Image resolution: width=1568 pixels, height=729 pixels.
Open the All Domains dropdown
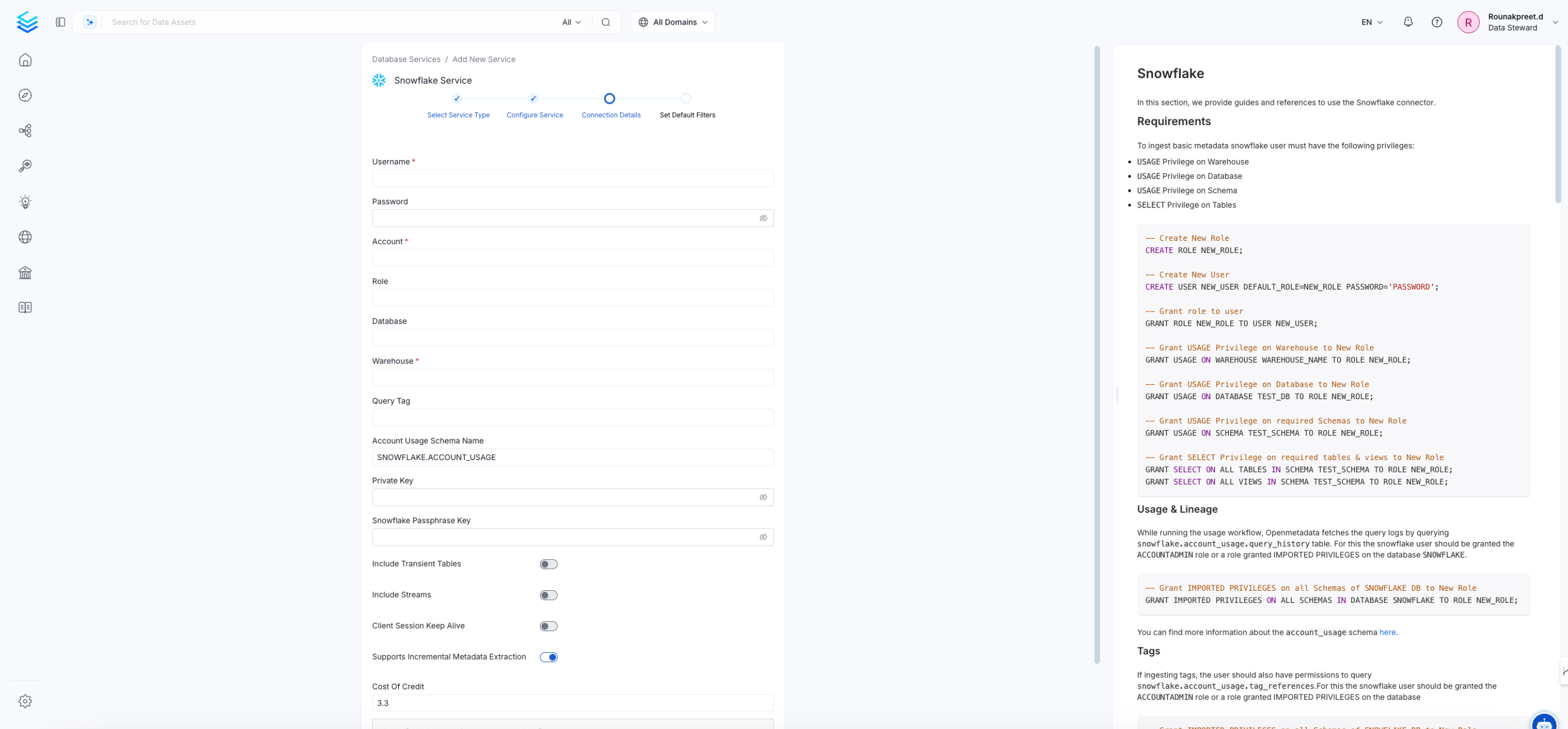tap(672, 22)
